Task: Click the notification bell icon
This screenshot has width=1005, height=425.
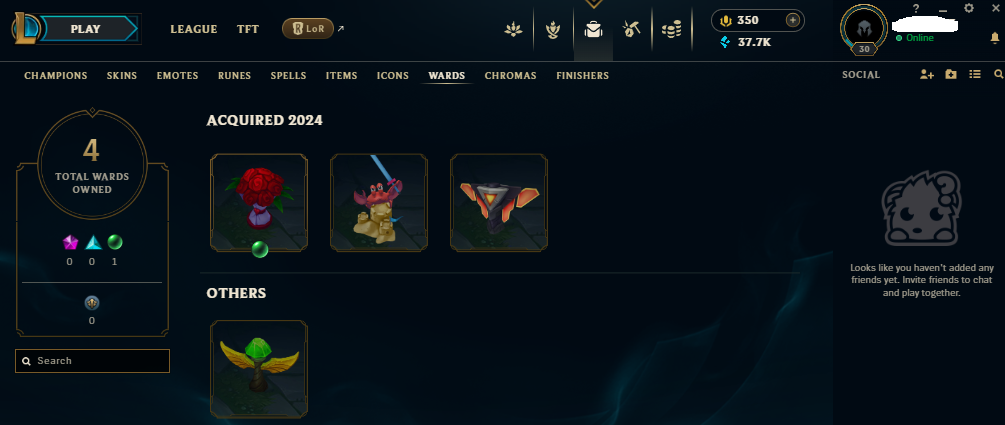Action: [x=995, y=38]
